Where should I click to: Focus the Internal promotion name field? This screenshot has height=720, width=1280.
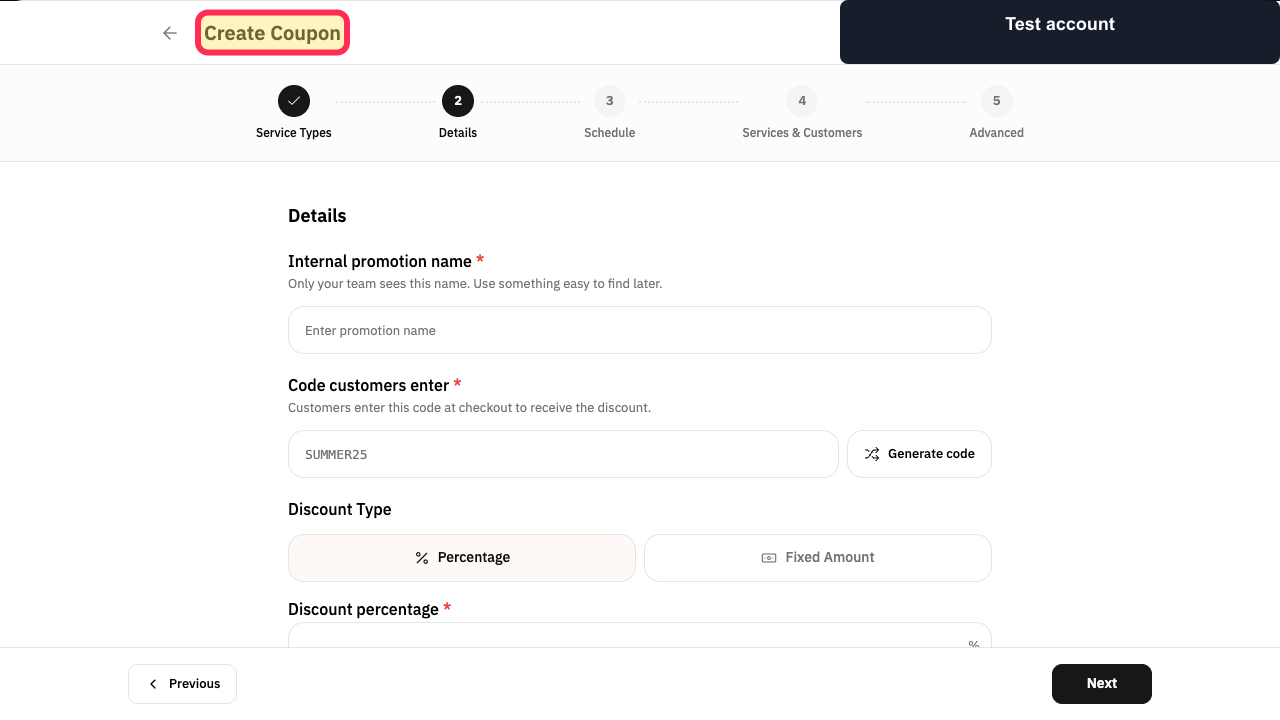pos(640,330)
